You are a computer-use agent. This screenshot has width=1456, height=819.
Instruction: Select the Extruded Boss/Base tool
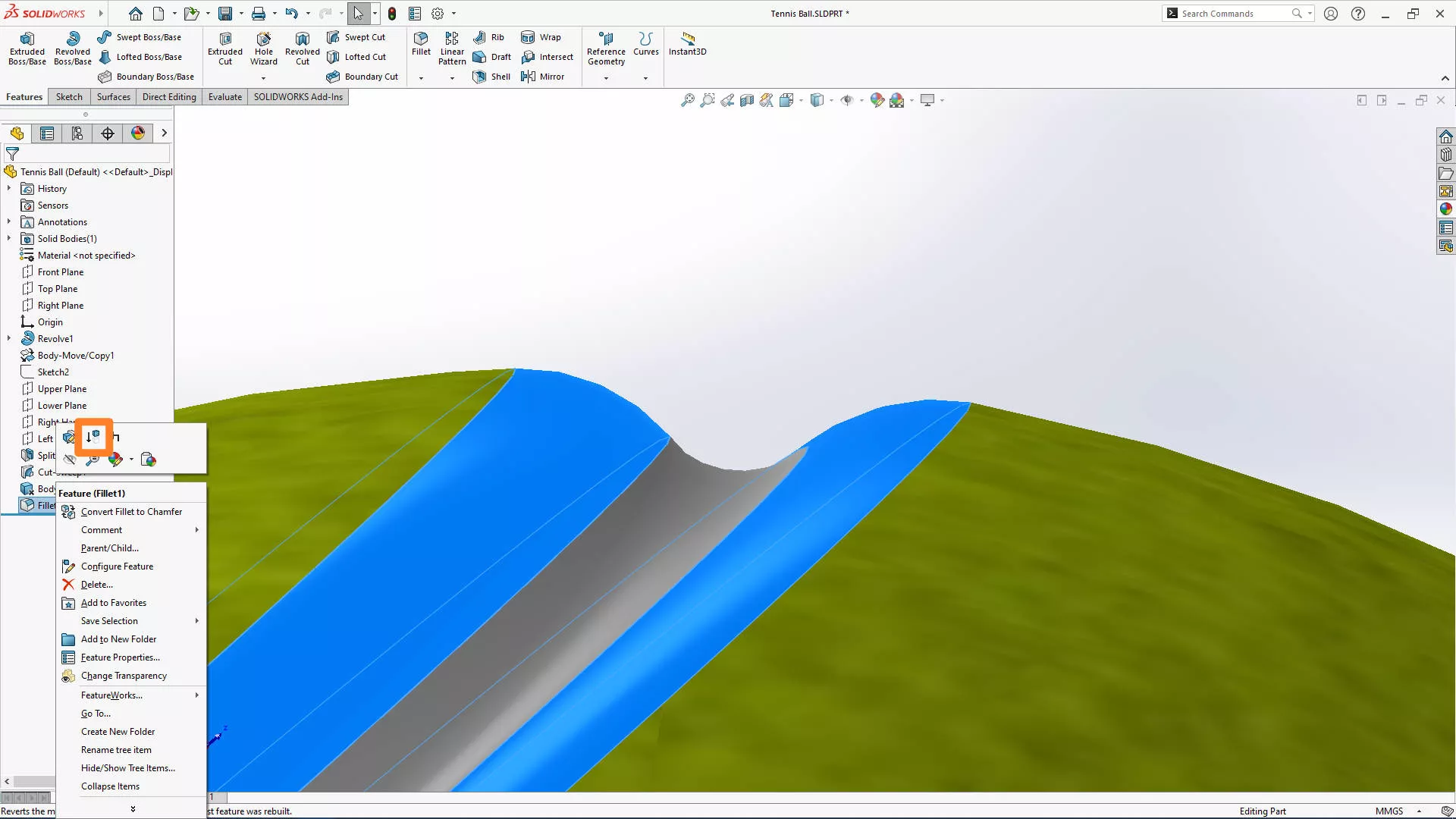(27, 48)
